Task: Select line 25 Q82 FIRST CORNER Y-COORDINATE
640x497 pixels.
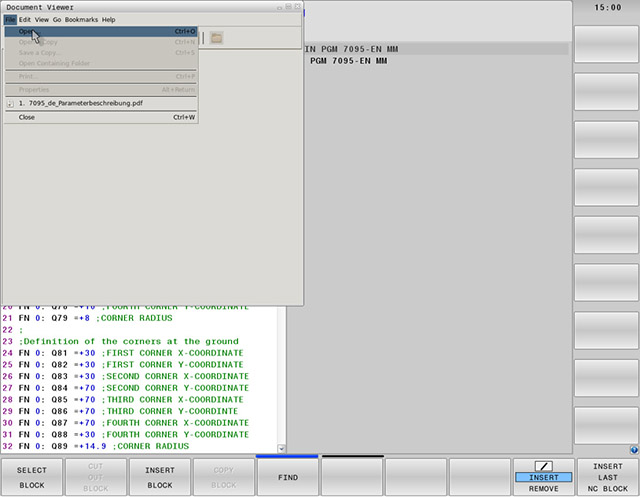Action: [122, 364]
